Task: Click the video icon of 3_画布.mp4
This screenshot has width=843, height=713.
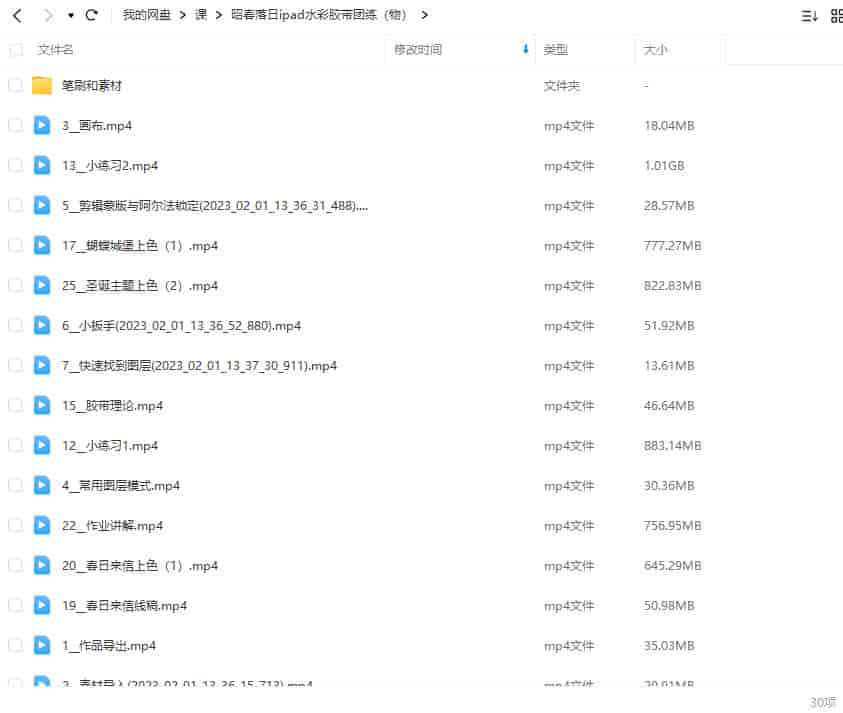Action: tap(41, 125)
